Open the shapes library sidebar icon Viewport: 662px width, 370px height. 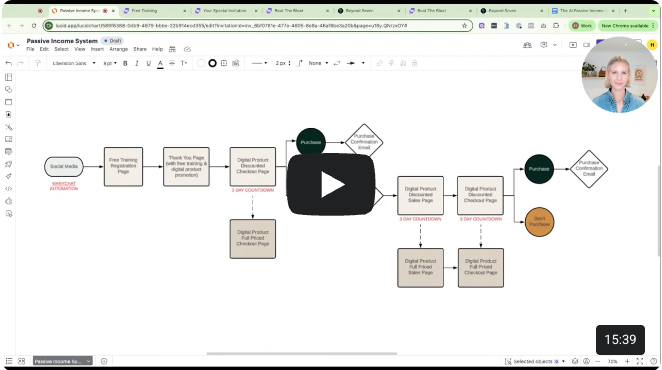(8, 90)
